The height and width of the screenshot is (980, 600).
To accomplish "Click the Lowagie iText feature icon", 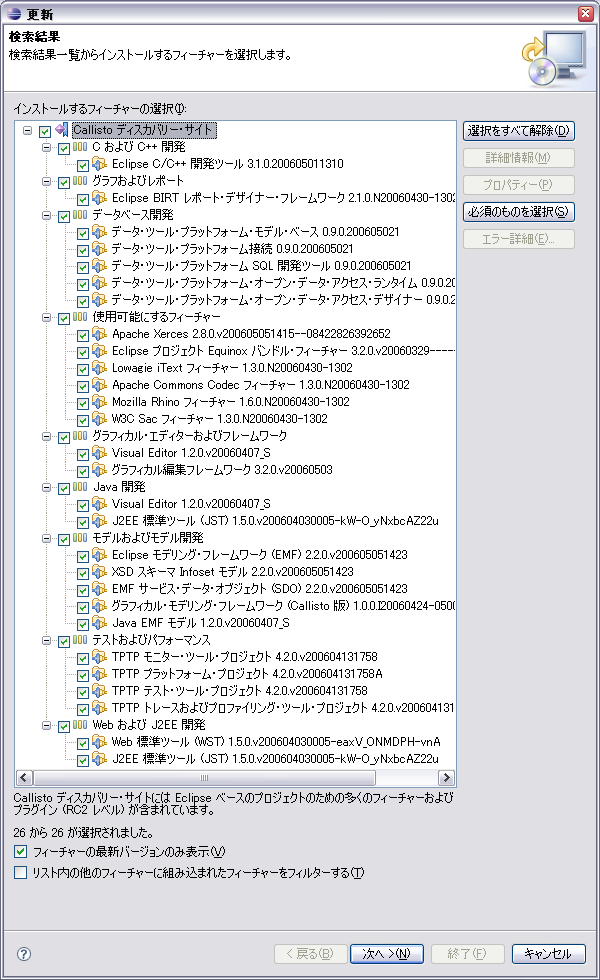I will [x=99, y=368].
